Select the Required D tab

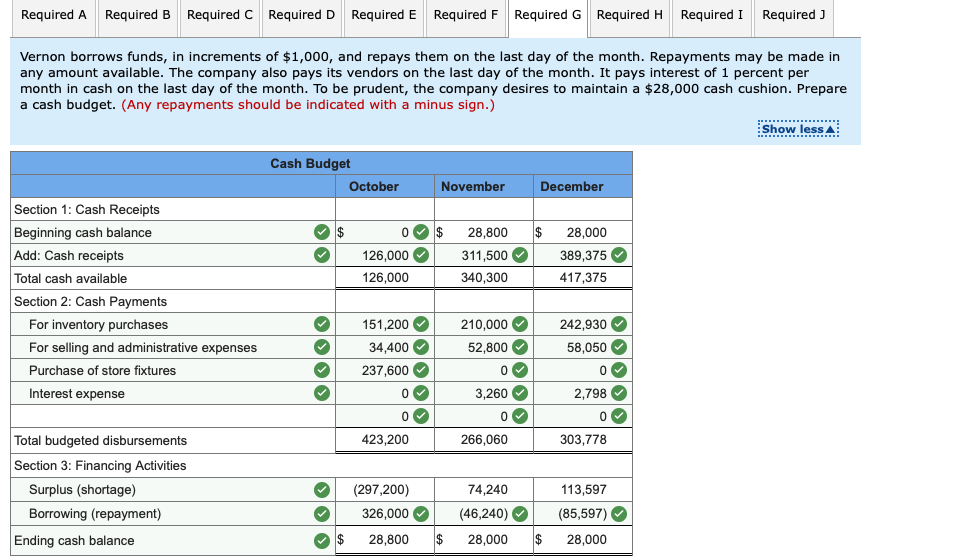click(302, 16)
